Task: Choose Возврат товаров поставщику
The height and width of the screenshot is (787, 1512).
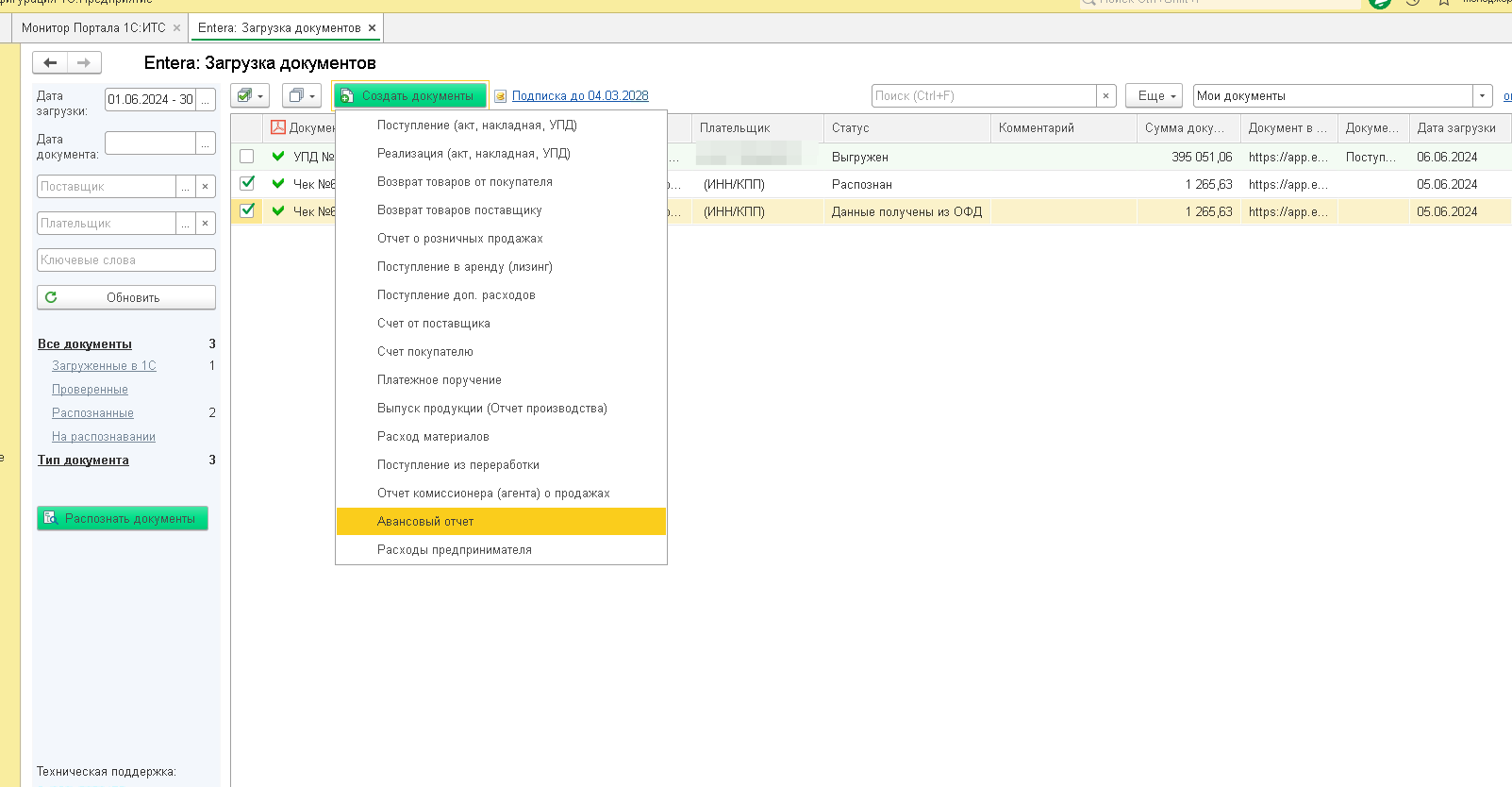Action: pyautogui.click(x=501, y=209)
